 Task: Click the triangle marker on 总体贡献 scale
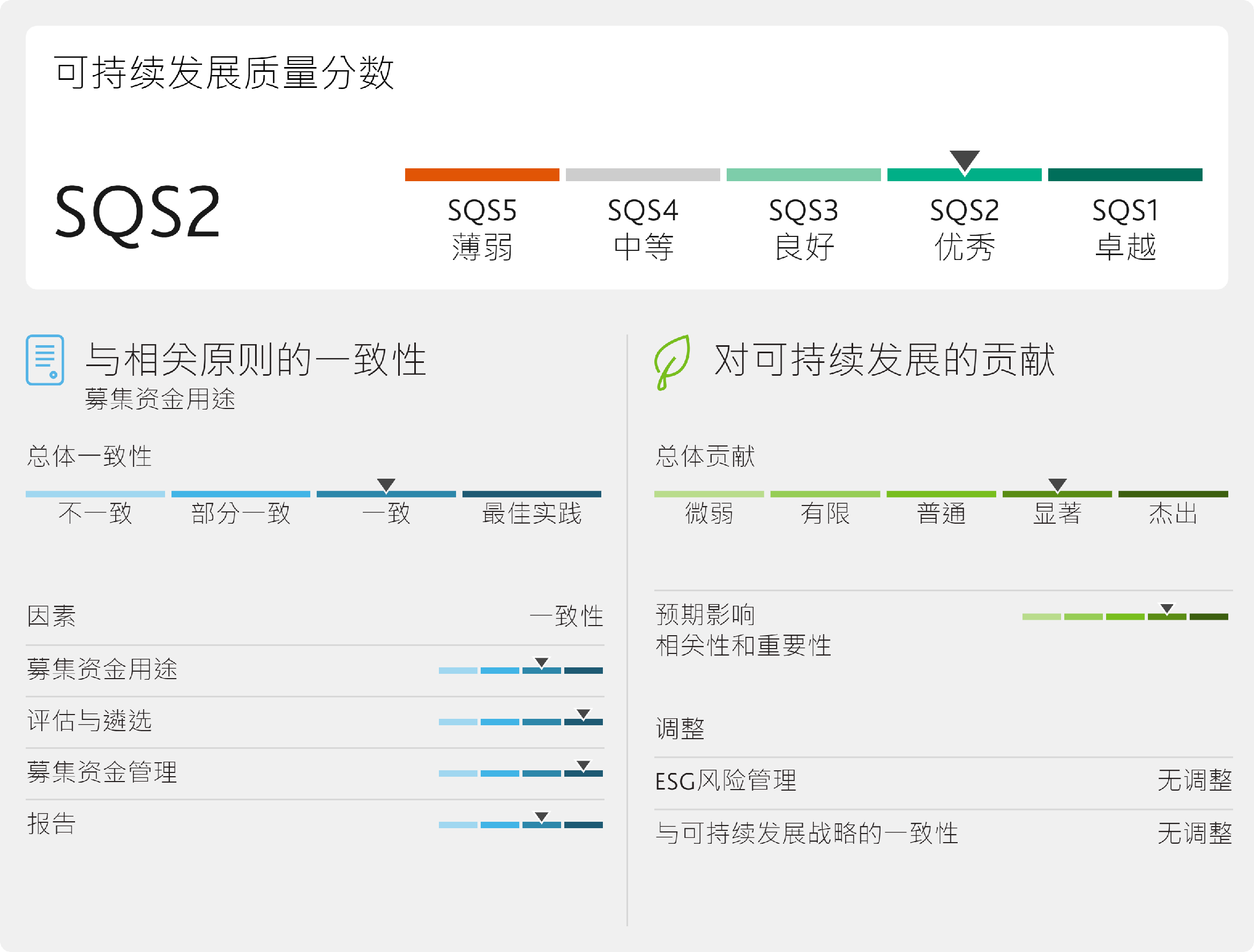1057,485
